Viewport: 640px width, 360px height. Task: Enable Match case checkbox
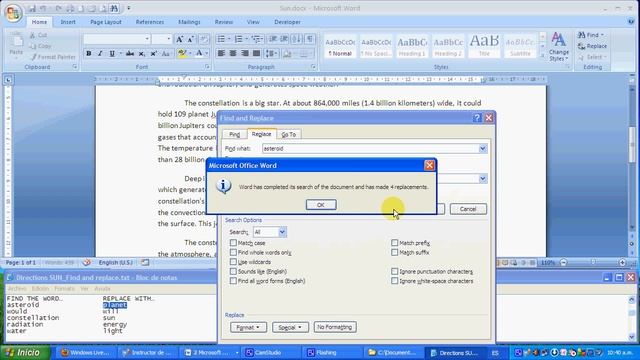coord(233,243)
